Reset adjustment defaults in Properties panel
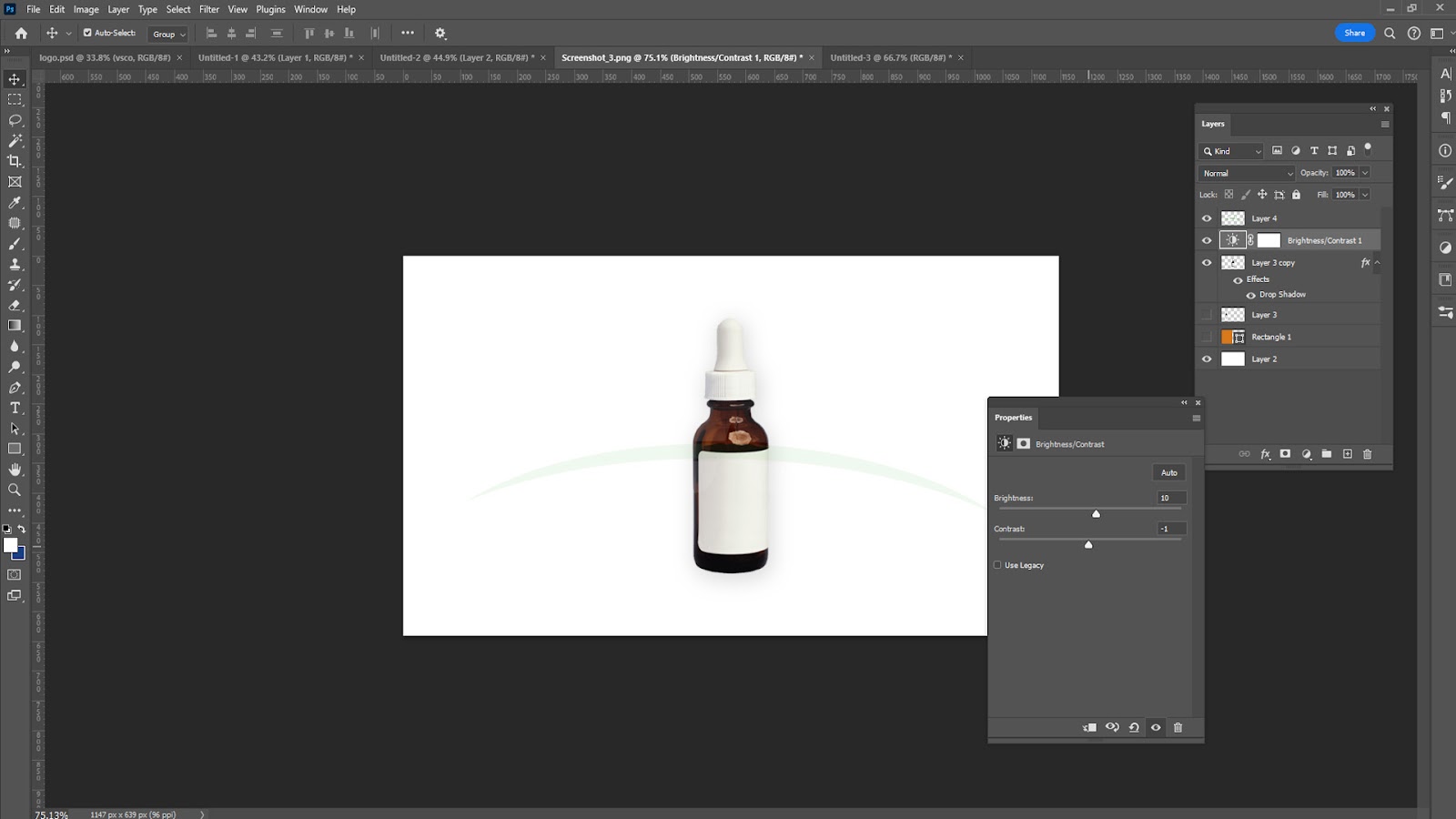The image size is (1456, 819). [x=1134, y=727]
